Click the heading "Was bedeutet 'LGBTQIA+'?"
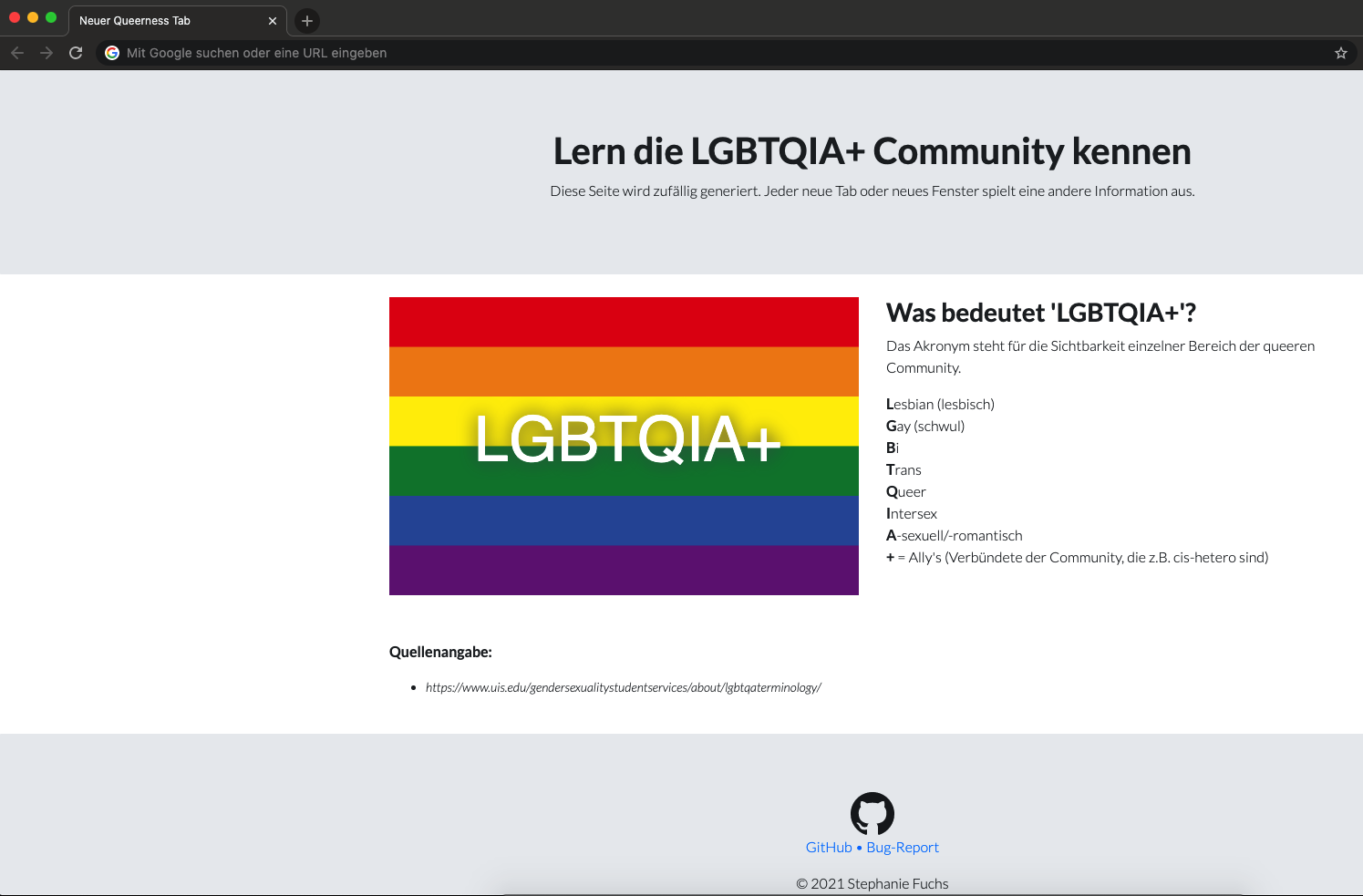 pyautogui.click(x=1041, y=313)
